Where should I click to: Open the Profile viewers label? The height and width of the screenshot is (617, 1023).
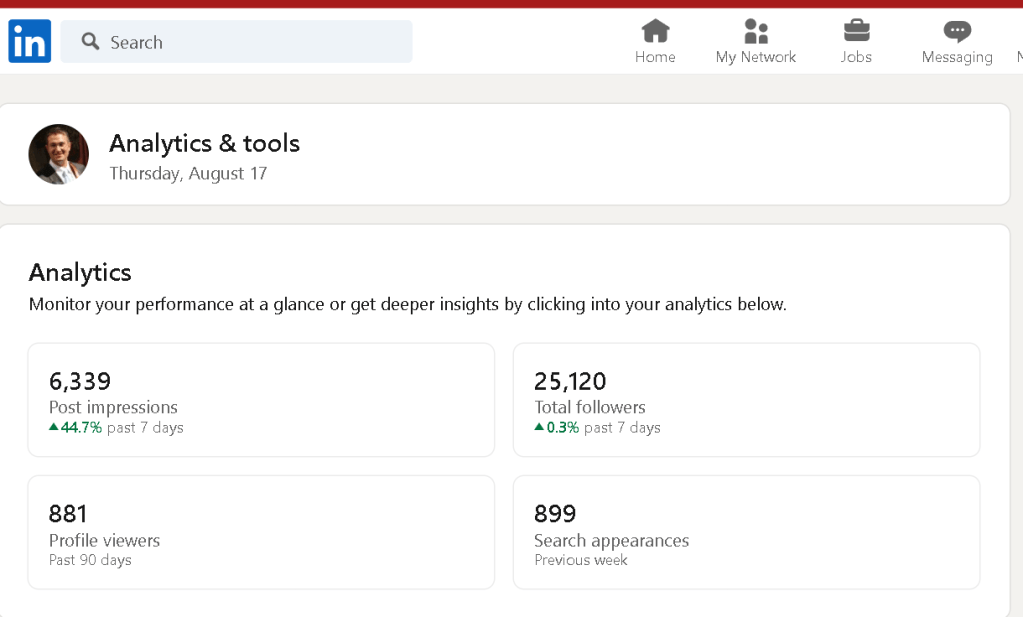pos(104,540)
